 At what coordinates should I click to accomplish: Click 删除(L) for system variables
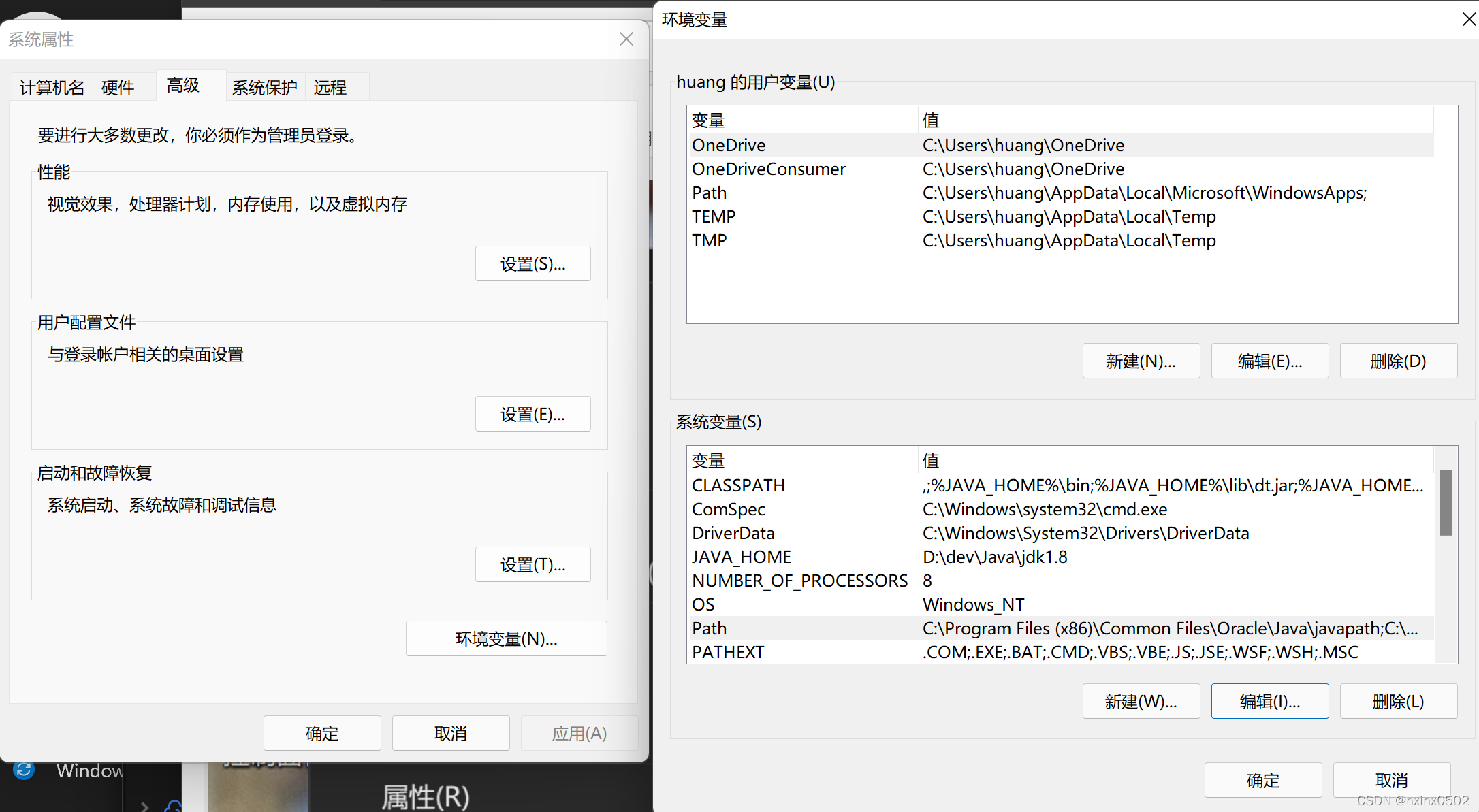coord(1399,701)
